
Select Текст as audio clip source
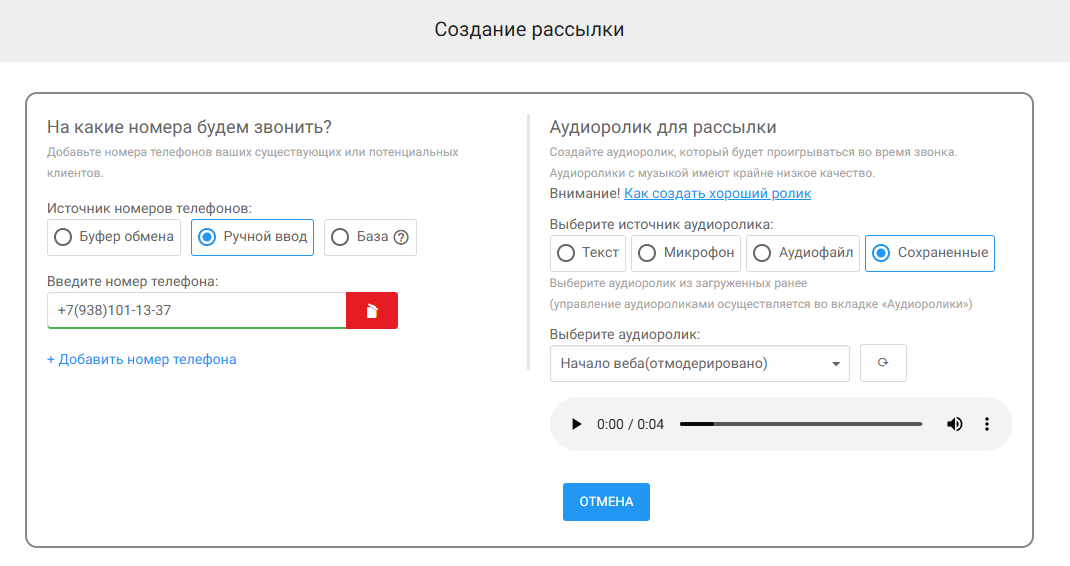[588, 253]
